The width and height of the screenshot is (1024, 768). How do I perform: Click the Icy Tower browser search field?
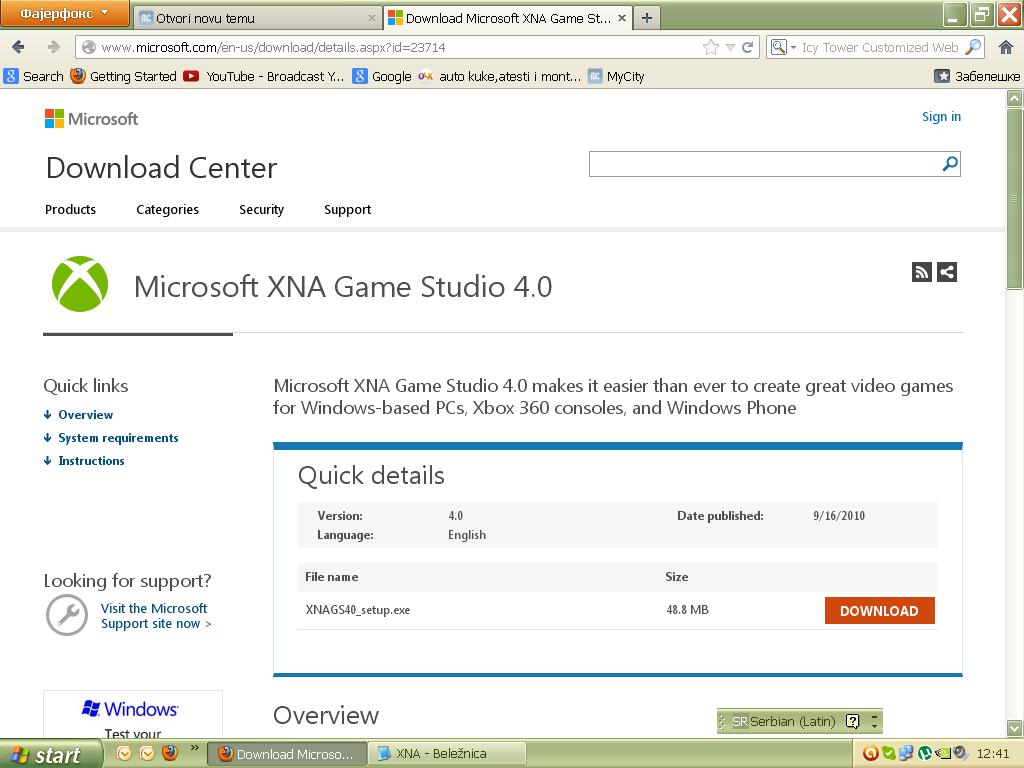pos(880,47)
